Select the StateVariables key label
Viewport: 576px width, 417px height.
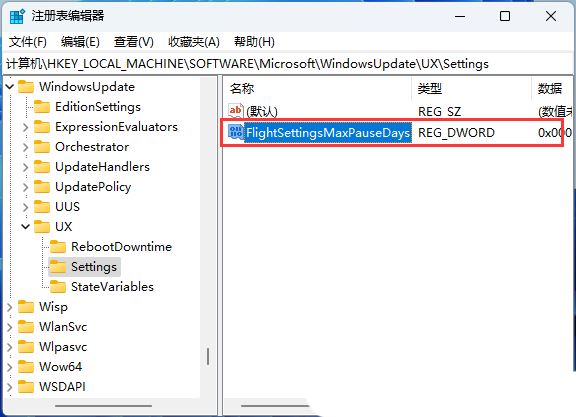112,287
